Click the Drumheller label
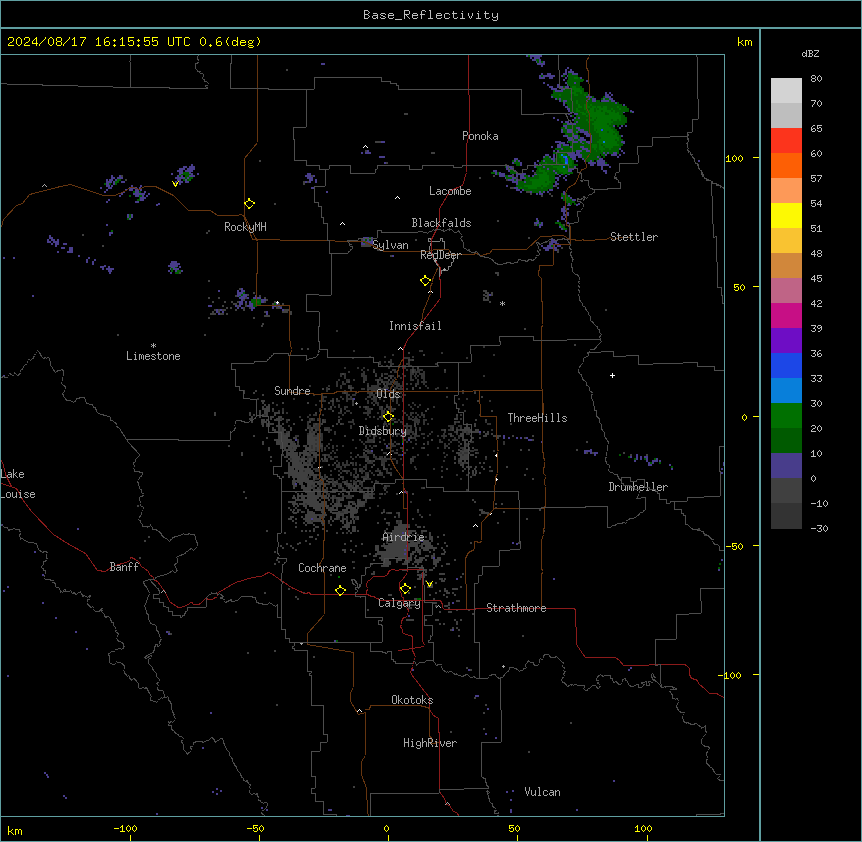Viewport: 862px width, 842px height. (x=638, y=487)
